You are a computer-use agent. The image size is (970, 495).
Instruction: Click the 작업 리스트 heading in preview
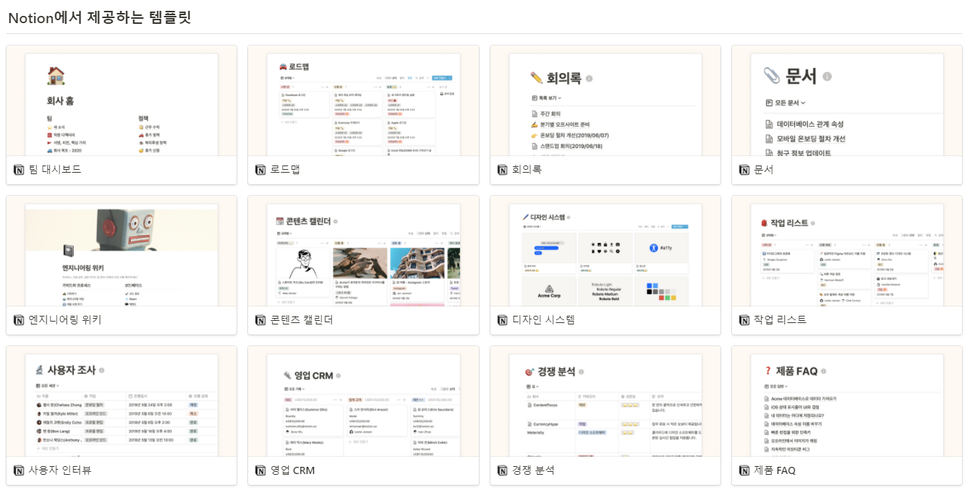tap(789, 223)
